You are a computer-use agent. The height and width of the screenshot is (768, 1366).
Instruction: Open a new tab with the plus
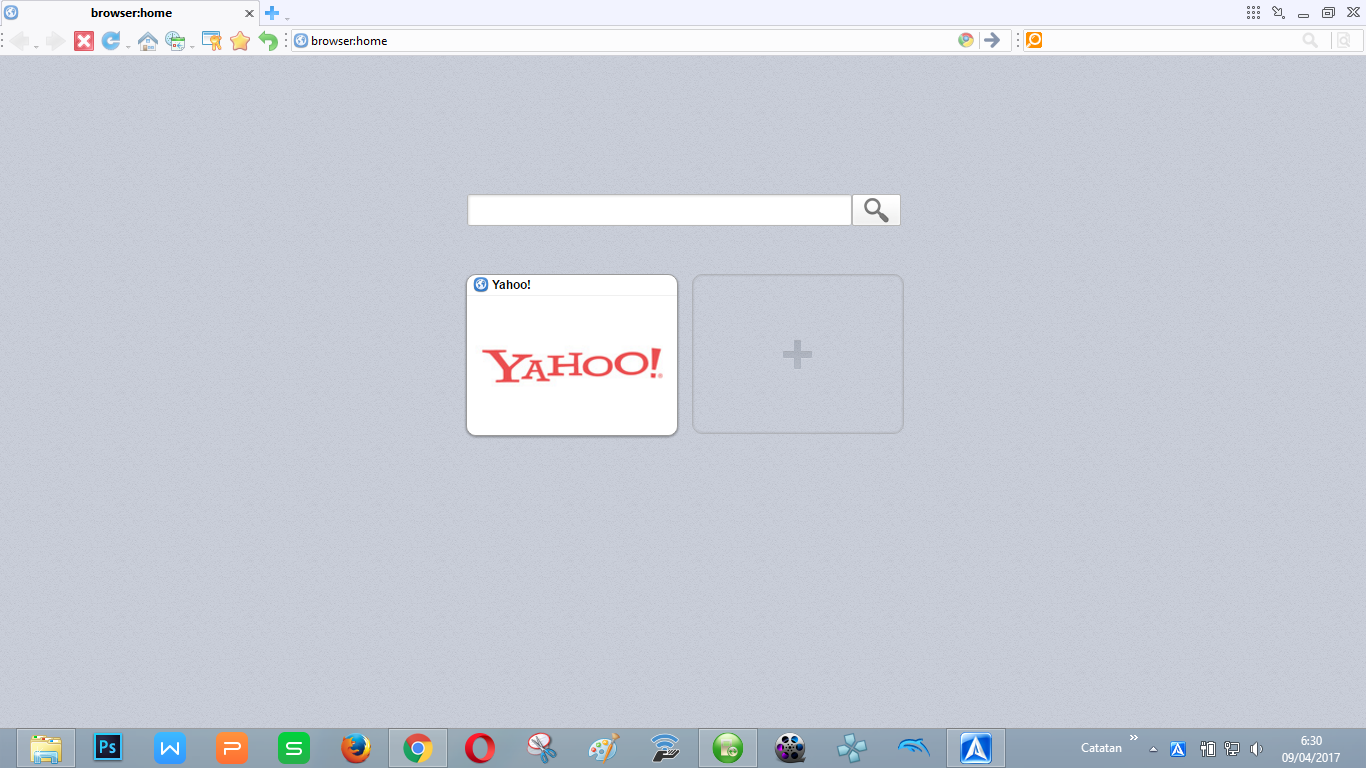pos(271,13)
